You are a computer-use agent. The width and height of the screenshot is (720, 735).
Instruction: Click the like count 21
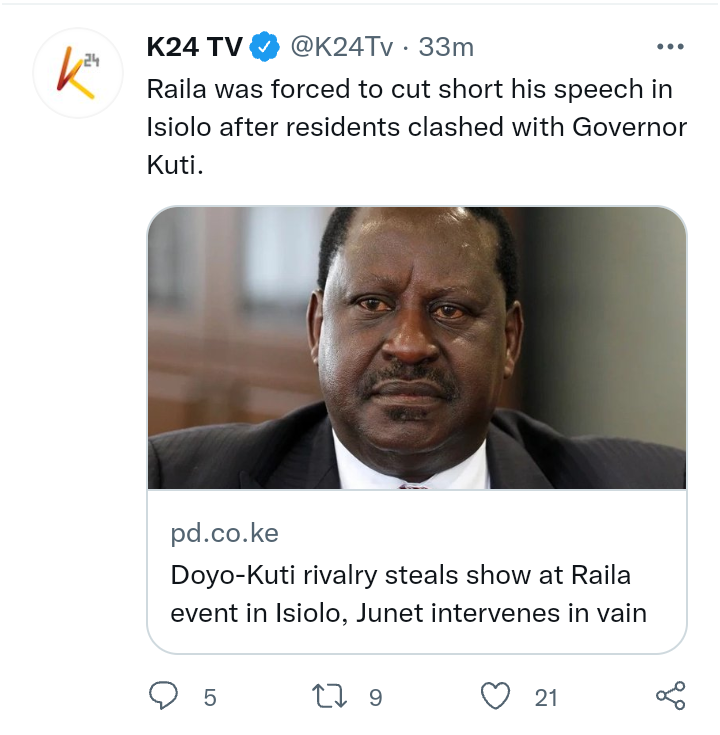[x=546, y=698]
